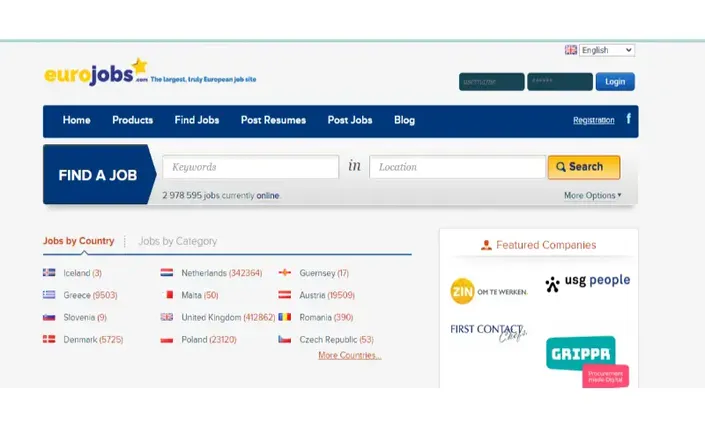705x427 pixels.
Task: Open Iceland (3) jobs link
Action: point(83,273)
